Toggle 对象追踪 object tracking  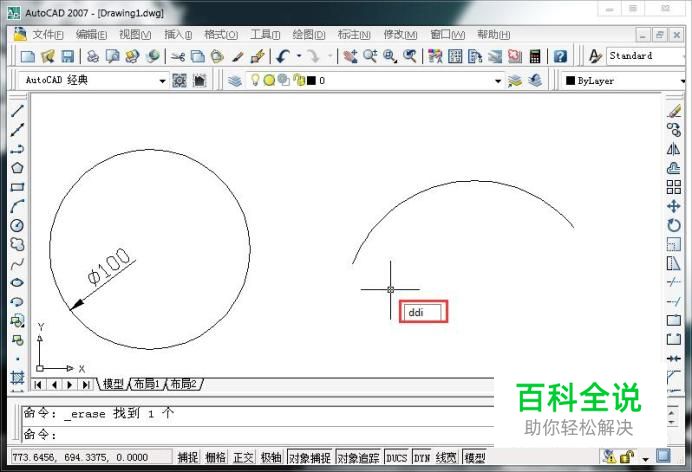(358, 457)
